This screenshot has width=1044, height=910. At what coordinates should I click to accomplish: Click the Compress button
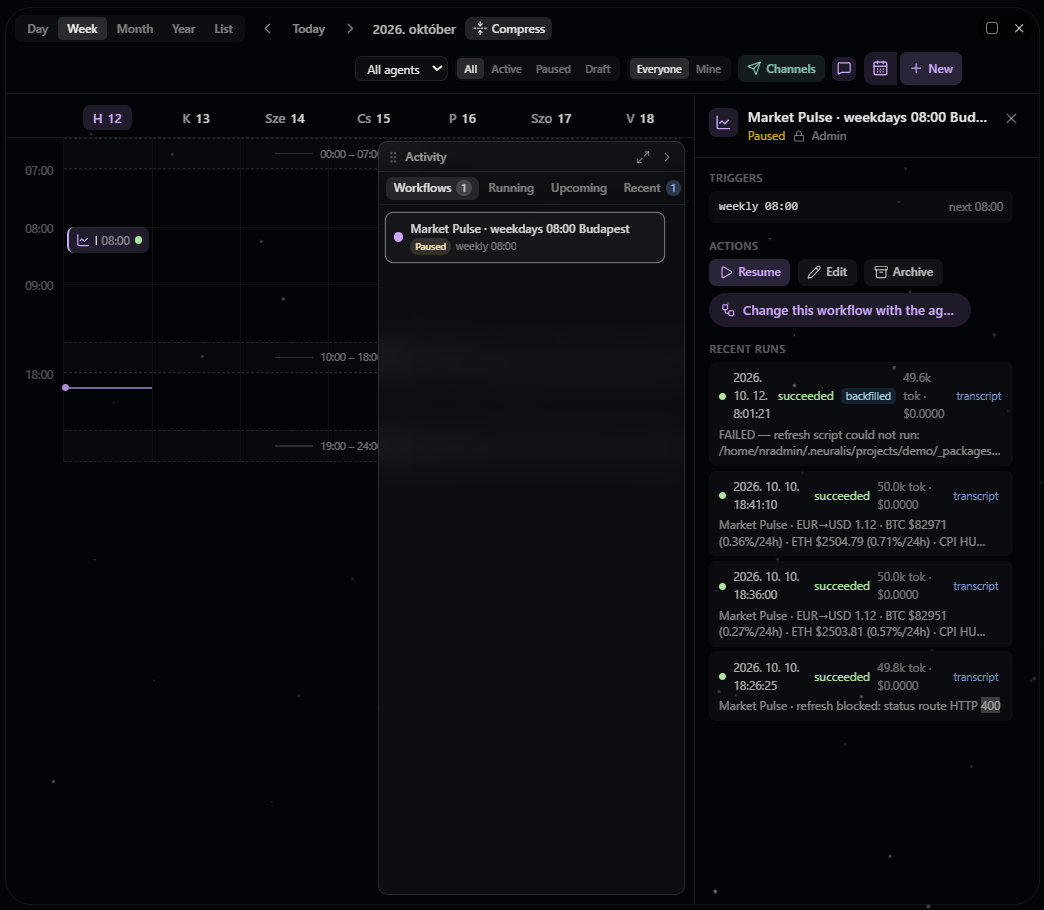coord(509,29)
